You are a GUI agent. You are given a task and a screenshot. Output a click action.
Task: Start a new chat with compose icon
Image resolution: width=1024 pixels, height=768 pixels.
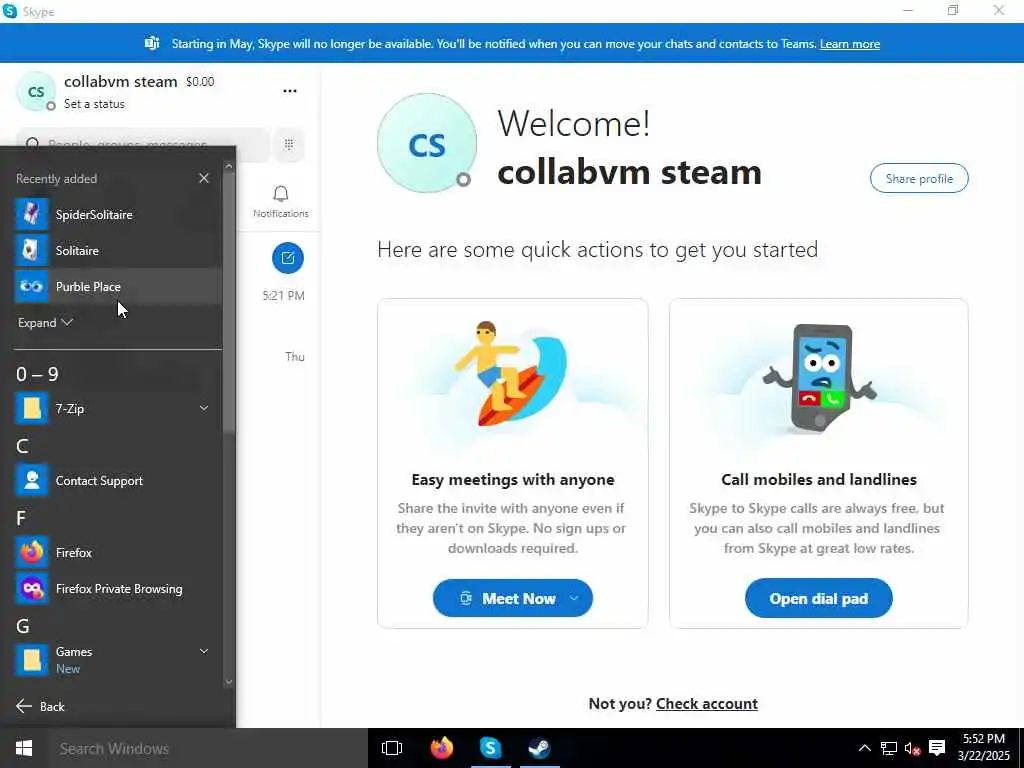(288, 258)
